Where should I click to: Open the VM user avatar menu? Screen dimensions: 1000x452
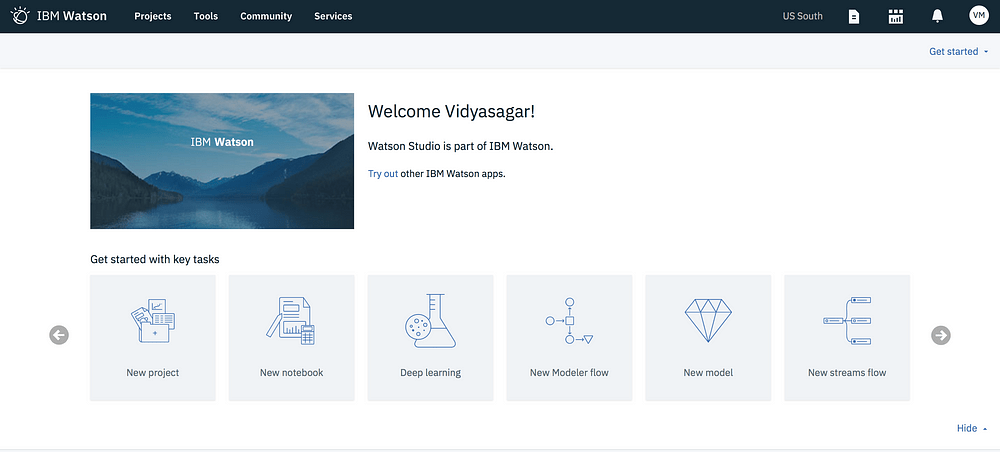click(978, 16)
